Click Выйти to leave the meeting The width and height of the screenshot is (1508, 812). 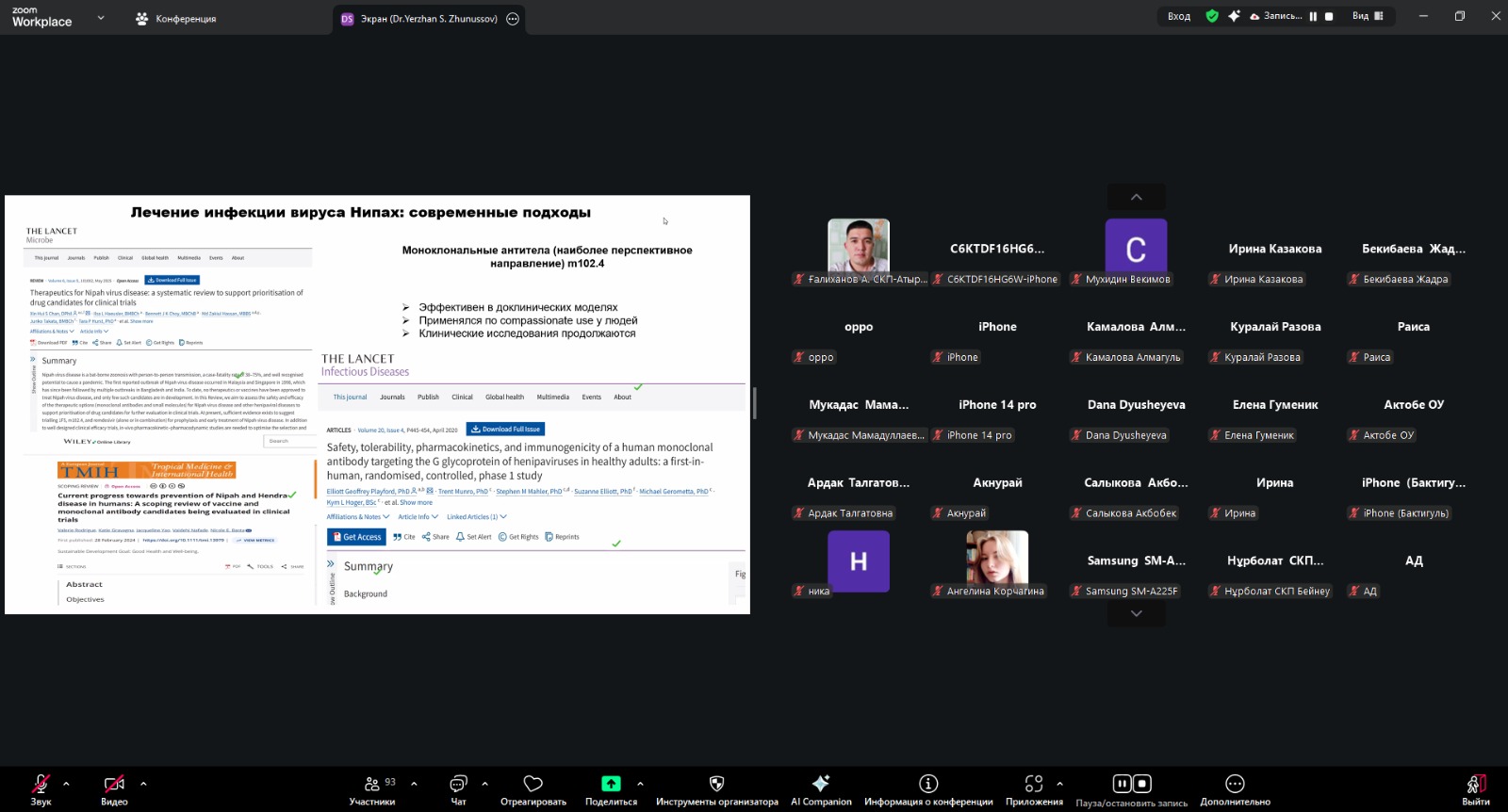tap(1475, 789)
